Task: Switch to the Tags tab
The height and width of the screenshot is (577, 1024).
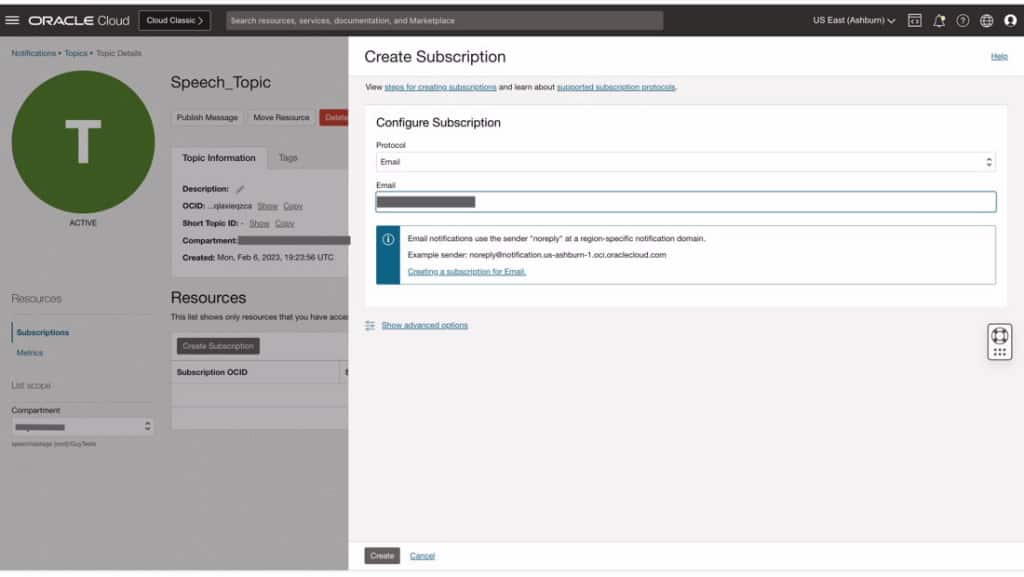Action: 289,157
